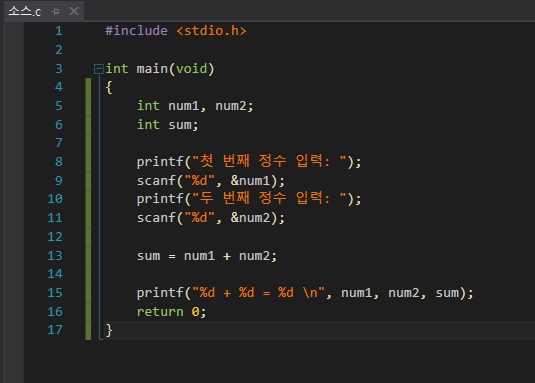Click the scanf line with &num1
Screen dimensions: 535x383
(x=211, y=180)
